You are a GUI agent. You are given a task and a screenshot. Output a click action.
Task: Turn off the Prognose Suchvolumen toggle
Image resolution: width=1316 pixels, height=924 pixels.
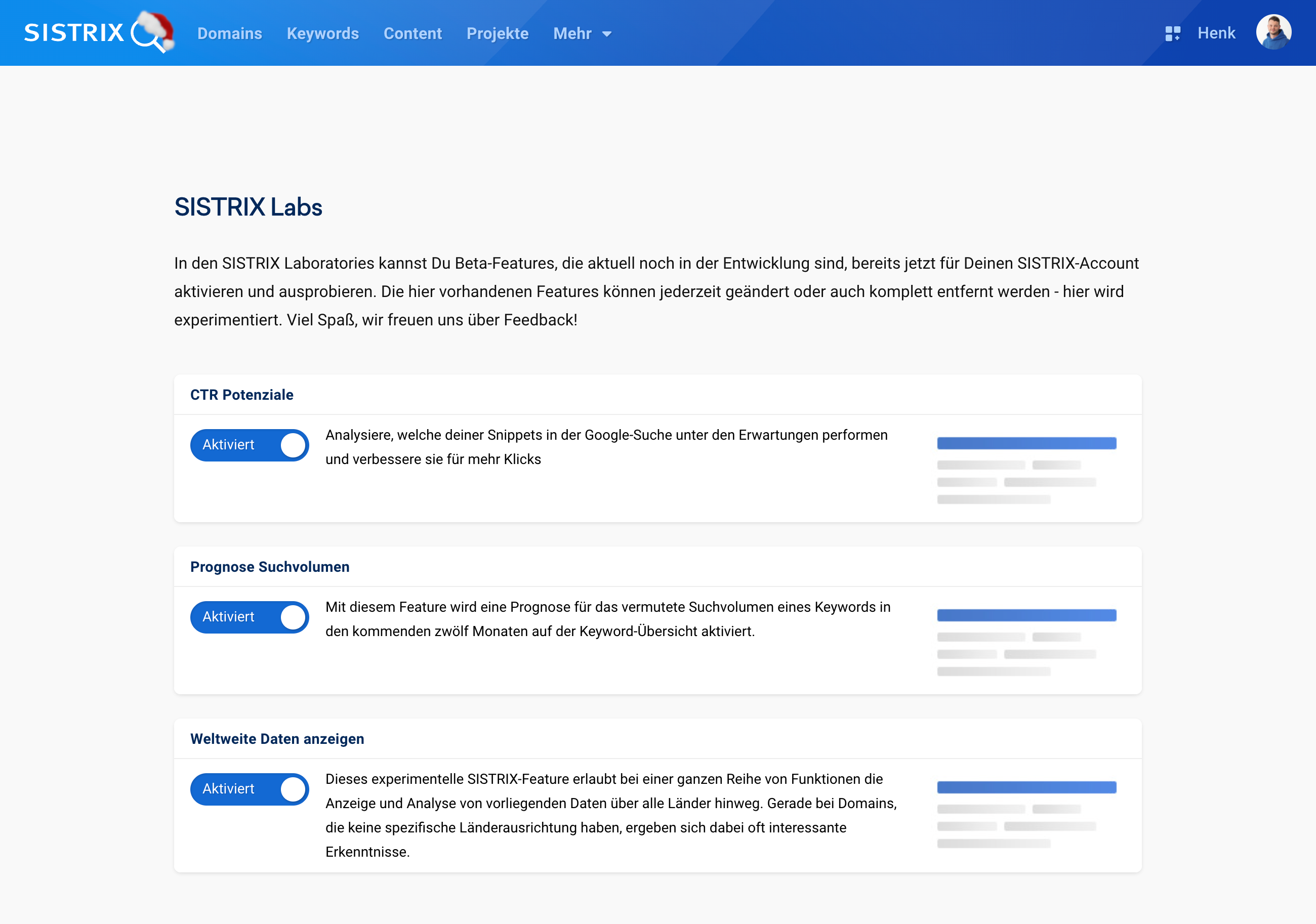[x=250, y=617]
